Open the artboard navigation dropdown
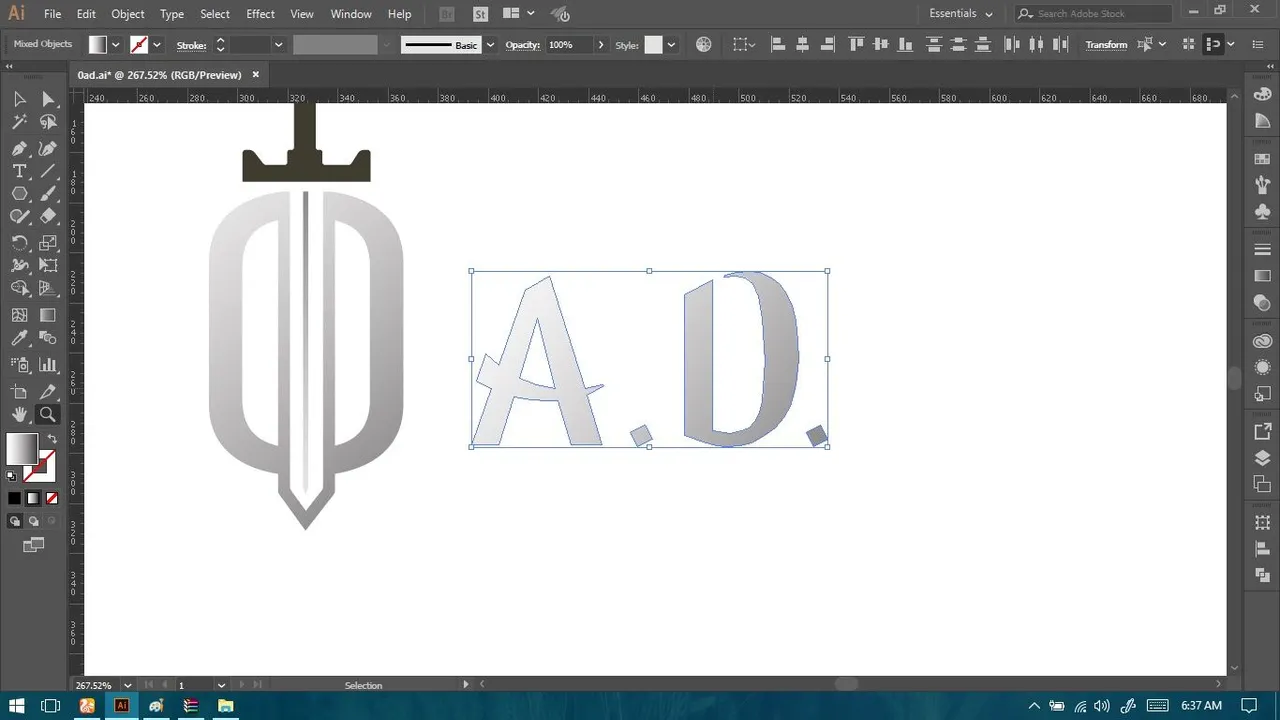Viewport: 1280px width, 720px height. (x=222, y=685)
